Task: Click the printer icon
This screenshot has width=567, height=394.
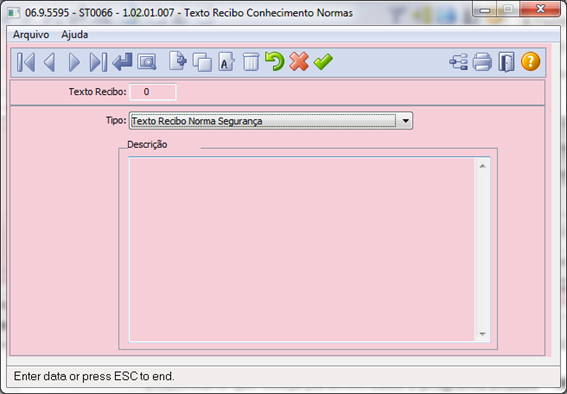Action: pos(482,62)
